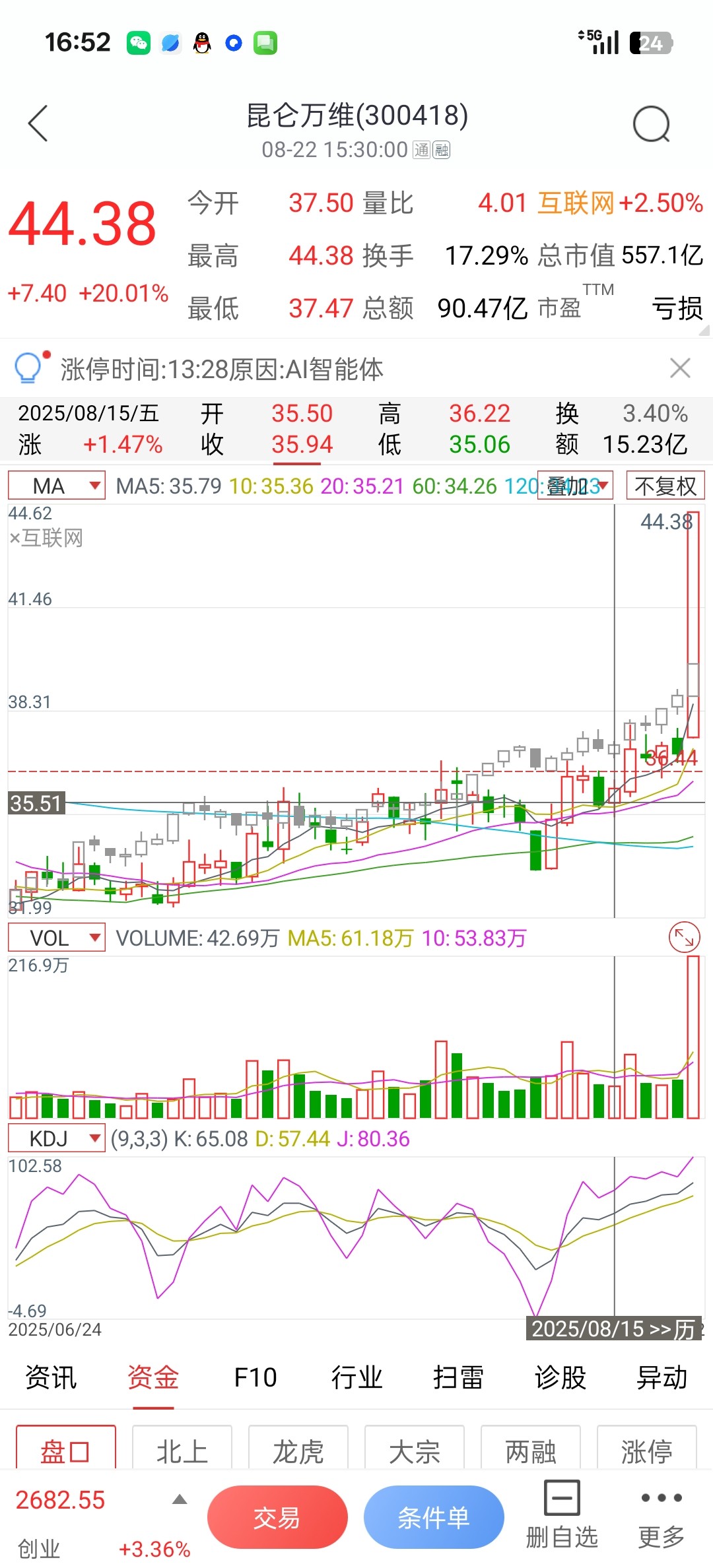713x1568 pixels.
Task: Open the KDJ indicator dropdown
Action: click(57, 1138)
